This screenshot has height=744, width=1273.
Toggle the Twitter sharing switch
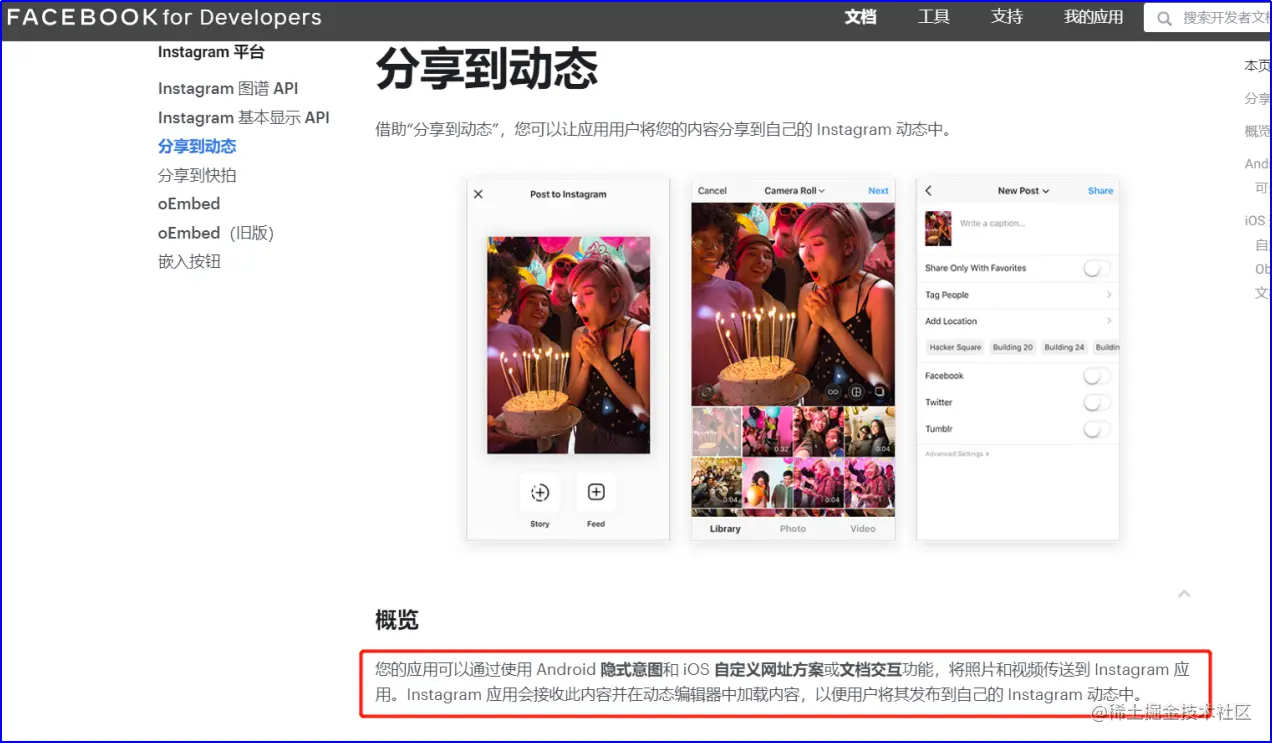(1097, 402)
